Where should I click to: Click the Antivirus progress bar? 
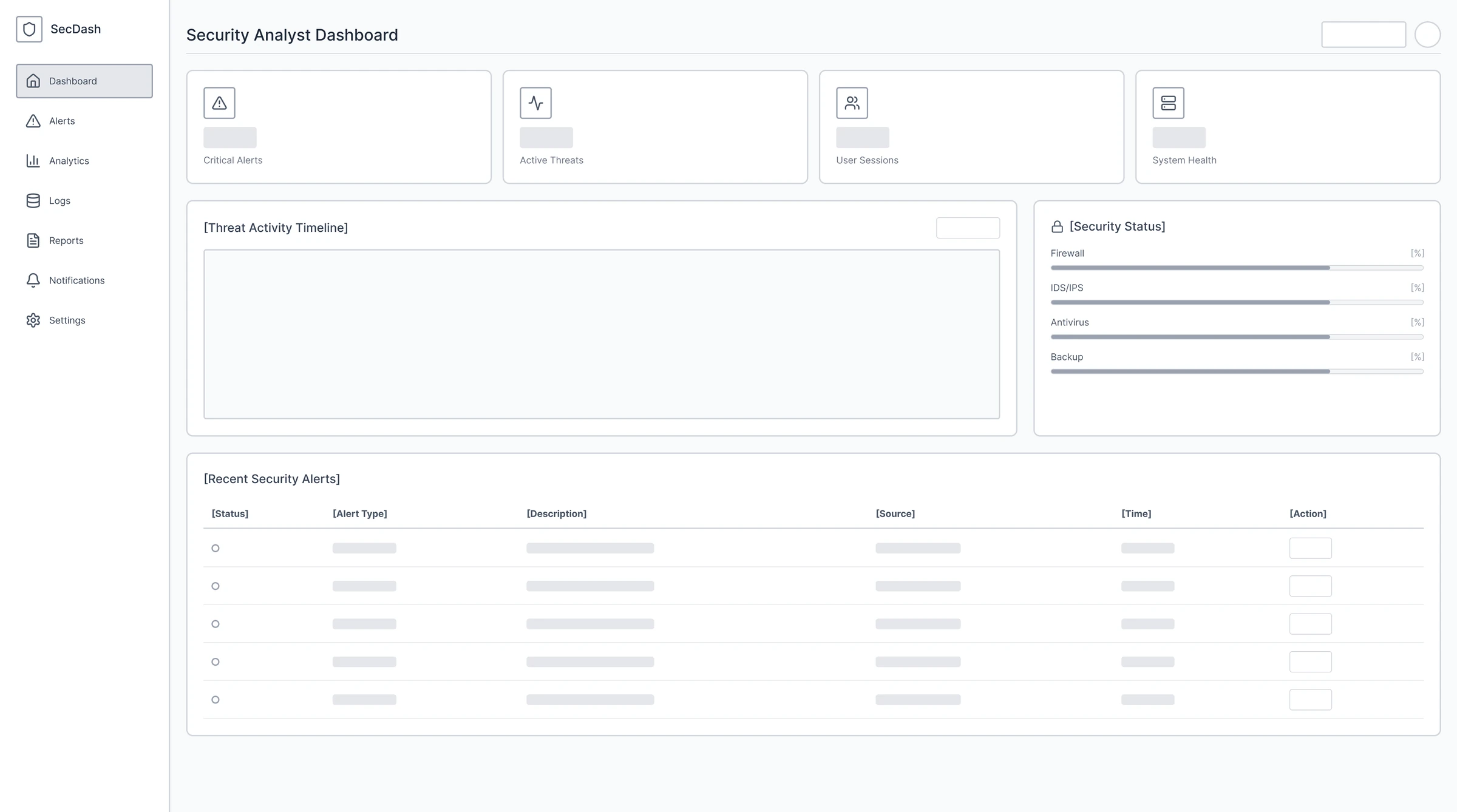(x=1237, y=337)
